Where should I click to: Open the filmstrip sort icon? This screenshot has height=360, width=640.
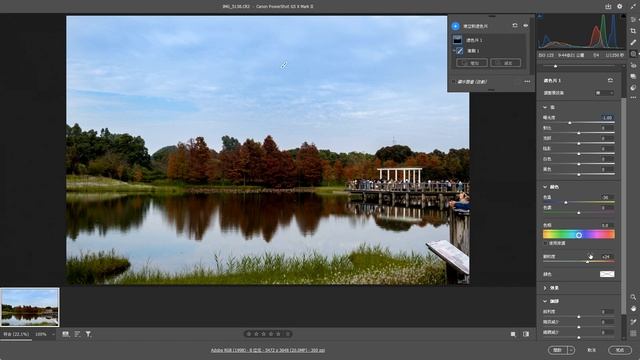pos(77,334)
